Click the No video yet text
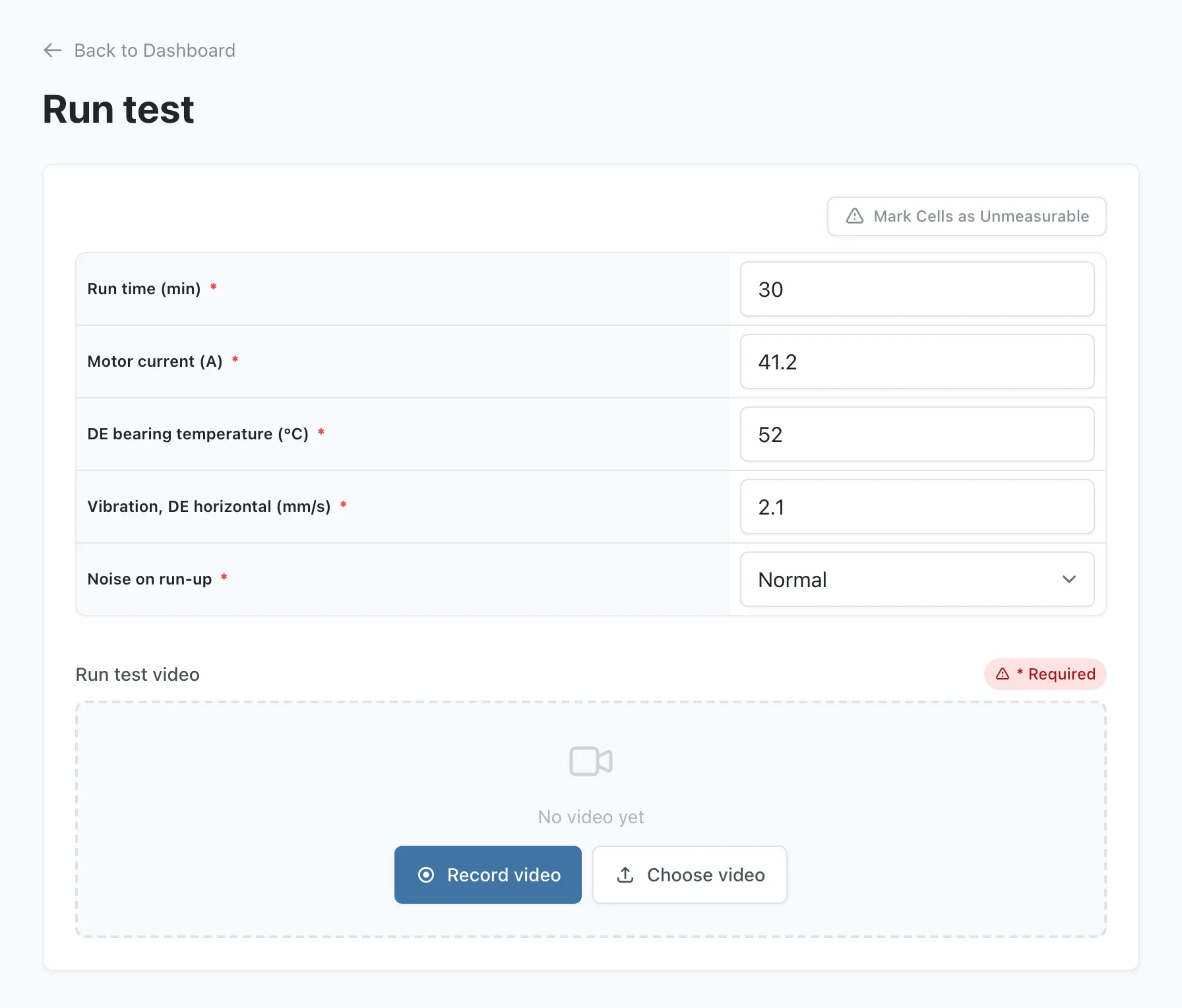 [x=591, y=817]
